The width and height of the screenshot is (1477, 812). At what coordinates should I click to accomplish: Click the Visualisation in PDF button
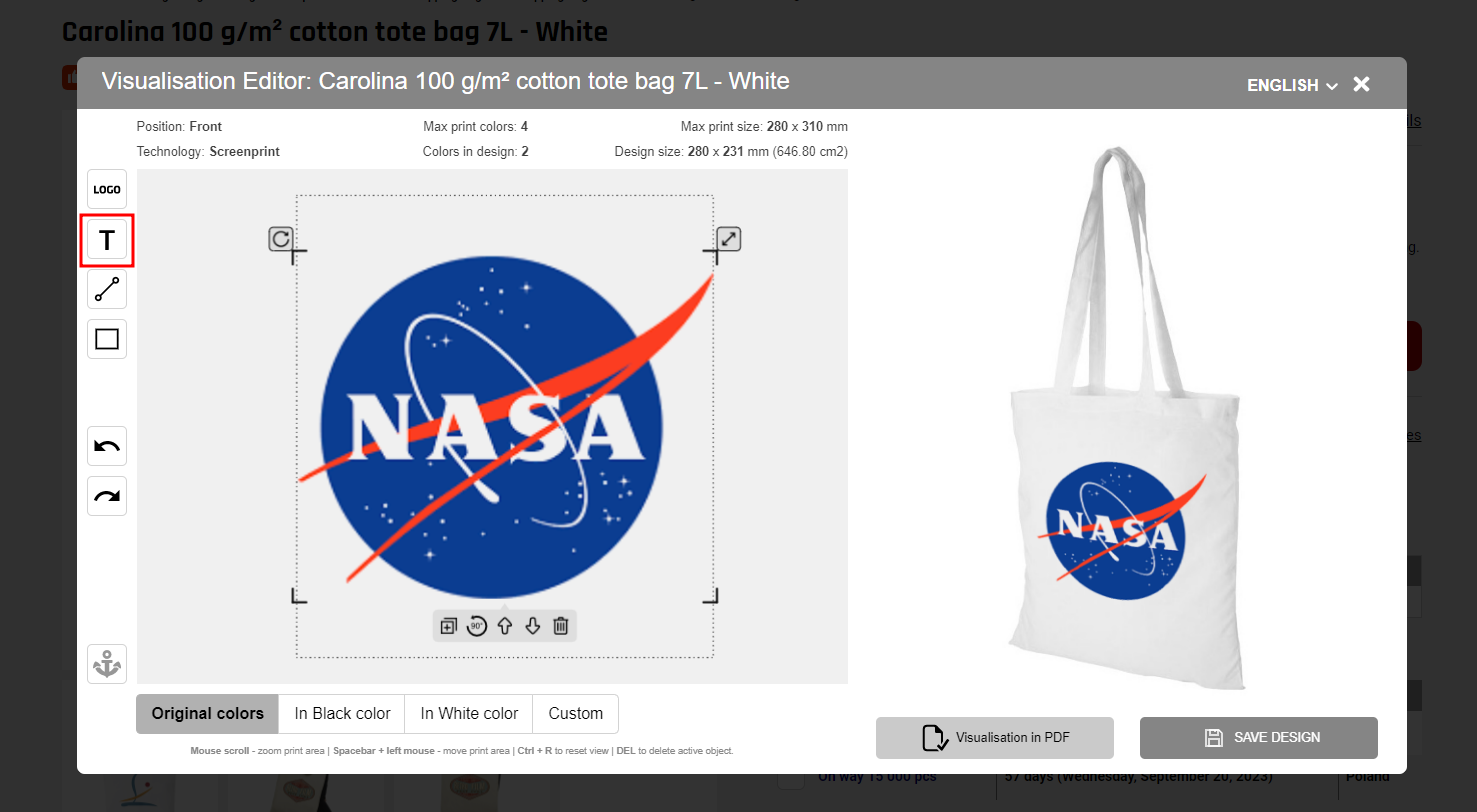(995, 738)
